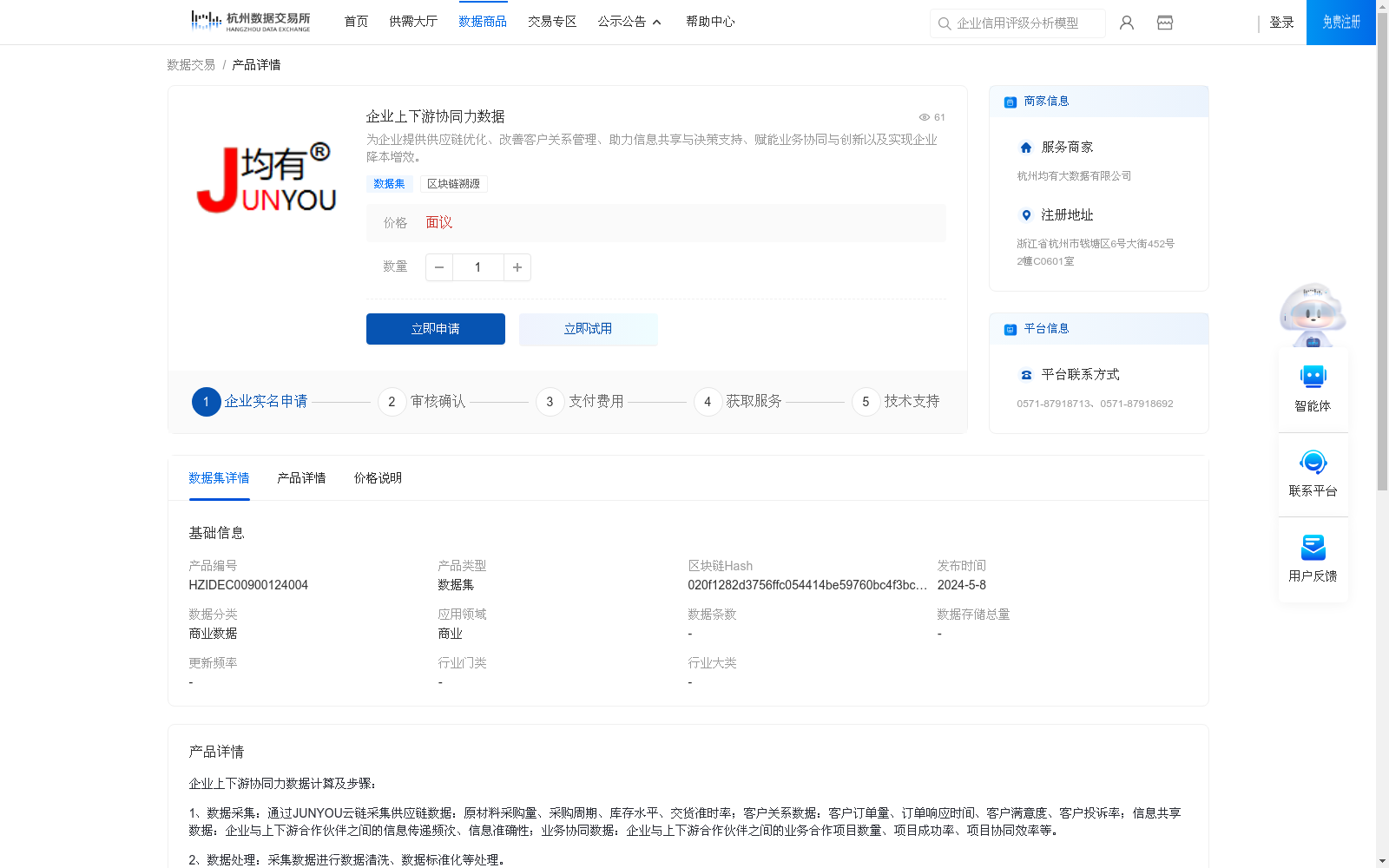Select step 2 审核确认

pyautogui.click(x=422, y=402)
